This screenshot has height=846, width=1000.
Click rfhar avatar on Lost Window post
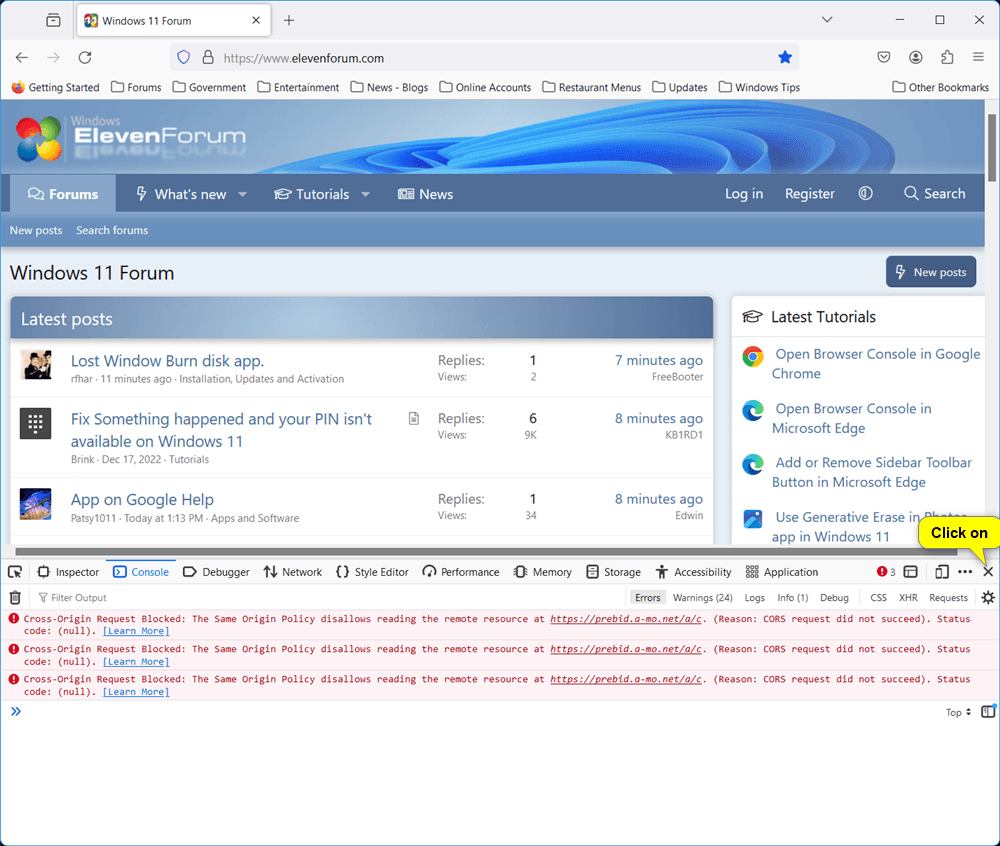tap(36, 365)
